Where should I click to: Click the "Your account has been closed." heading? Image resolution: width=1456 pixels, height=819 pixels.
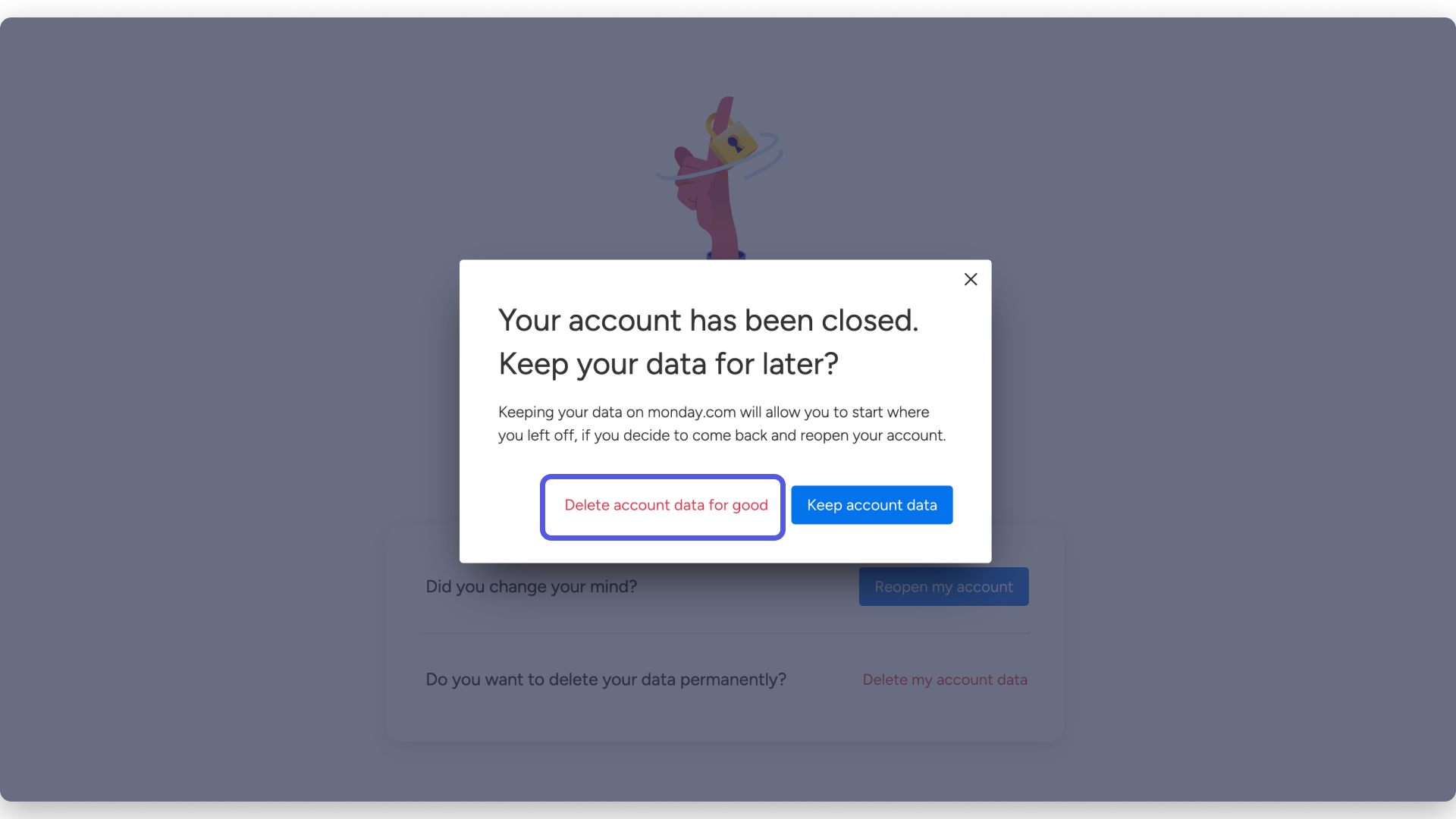click(x=708, y=321)
